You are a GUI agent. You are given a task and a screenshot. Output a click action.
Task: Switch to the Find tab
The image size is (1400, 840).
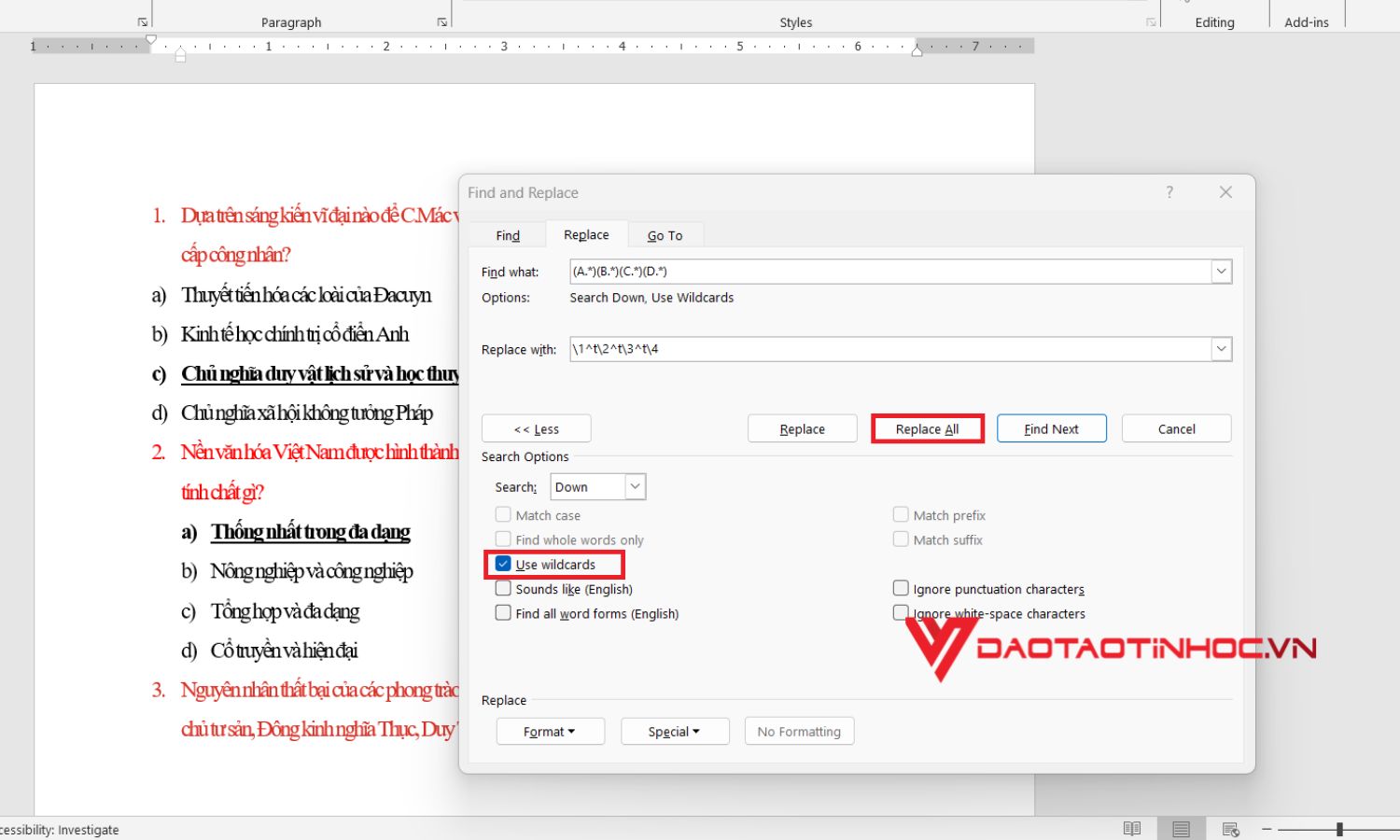pyautogui.click(x=508, y=235)
